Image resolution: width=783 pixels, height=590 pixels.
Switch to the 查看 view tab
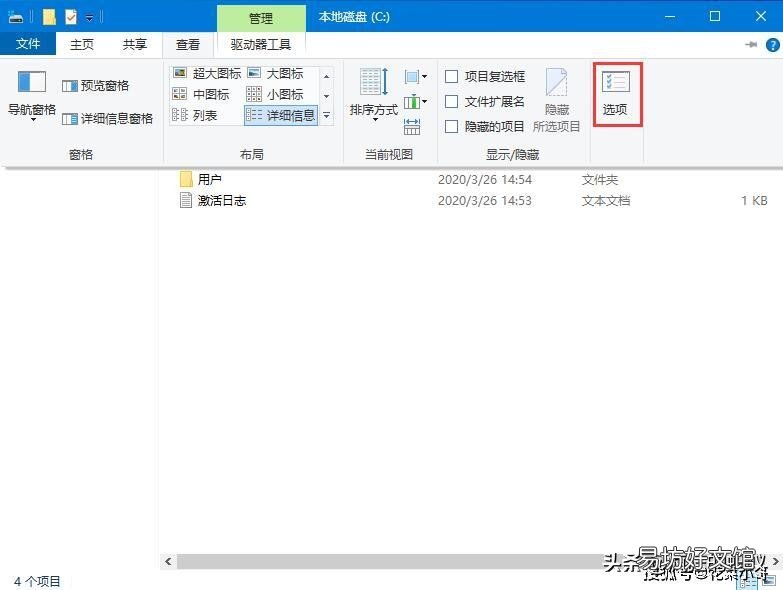click(x=188, y=45)
